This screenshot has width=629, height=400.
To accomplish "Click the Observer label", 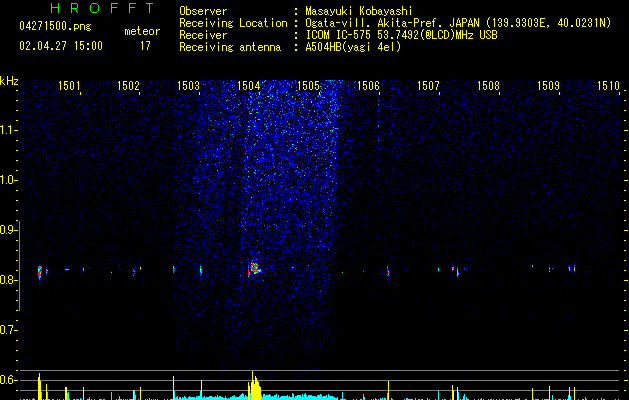I will point(203,11).
